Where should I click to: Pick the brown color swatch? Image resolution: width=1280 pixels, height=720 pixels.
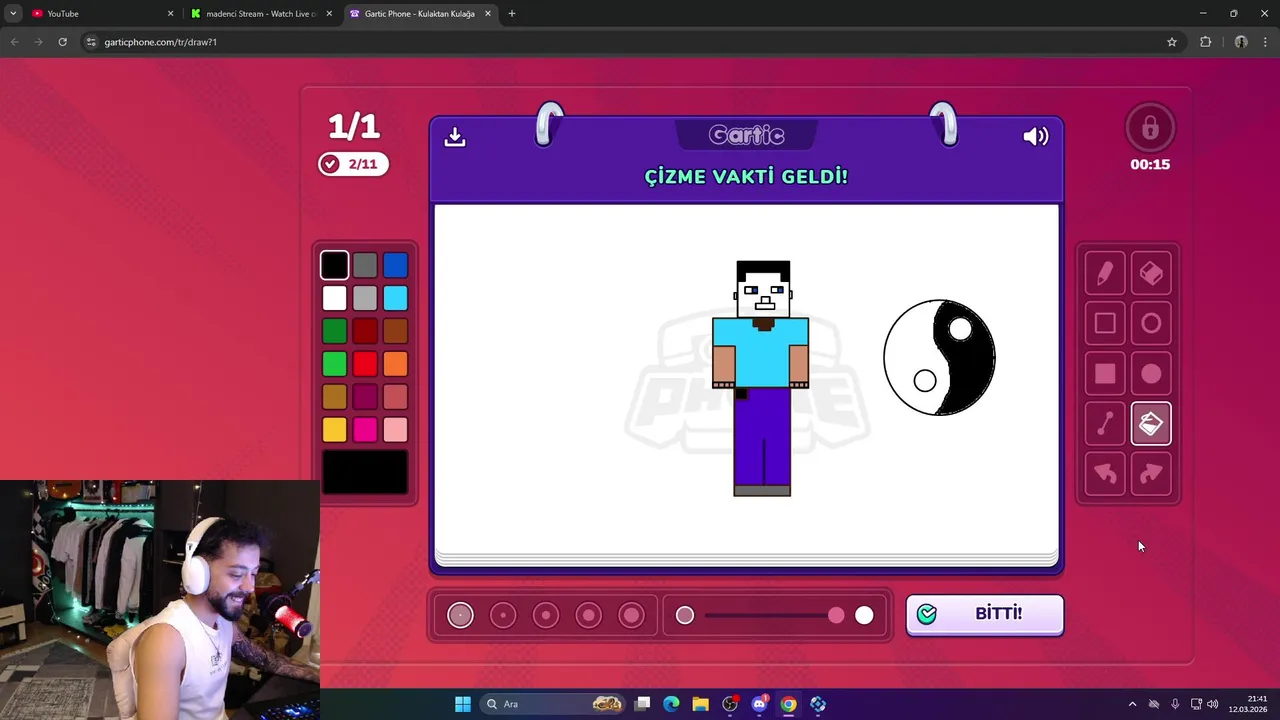coord(396,331)
